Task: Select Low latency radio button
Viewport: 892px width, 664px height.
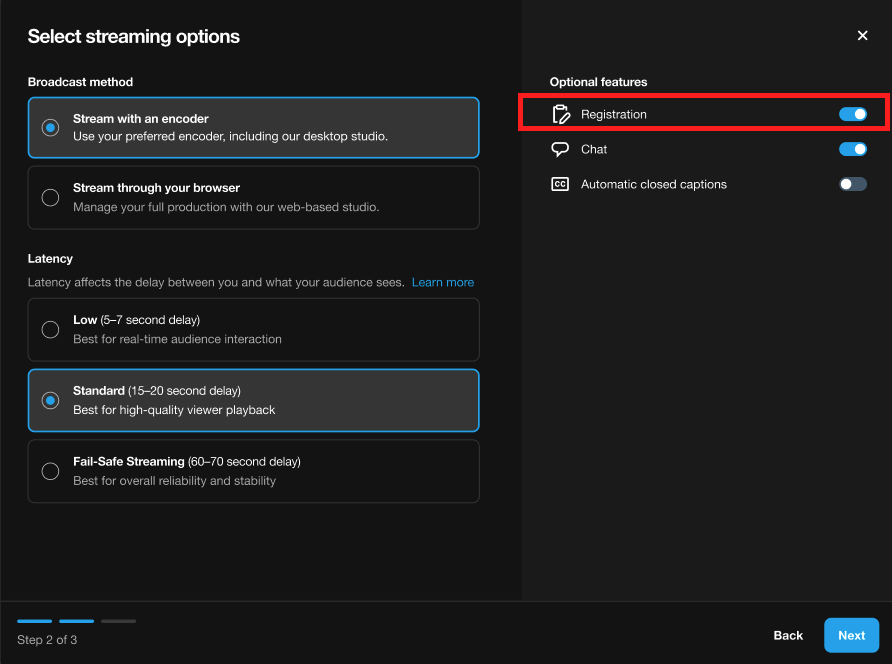Action: coord(50,330)
